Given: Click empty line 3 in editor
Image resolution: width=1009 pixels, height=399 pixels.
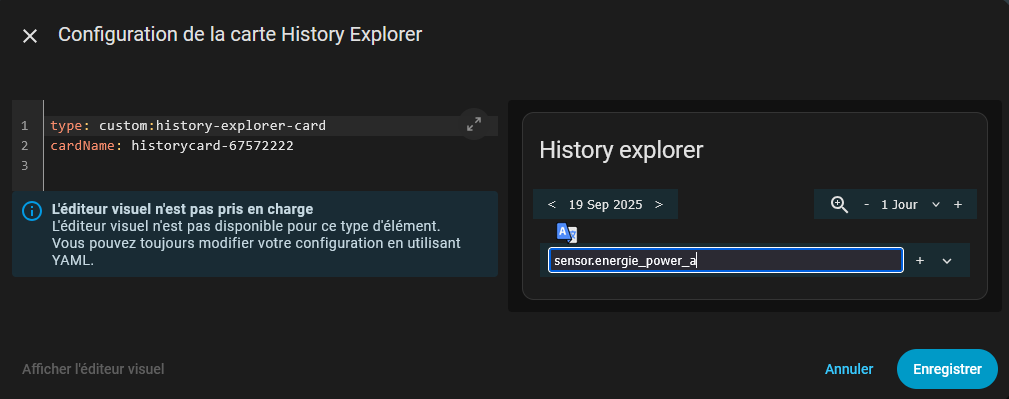Looking at the screenshot, I should pyautogui.click(x=270, y=166).
